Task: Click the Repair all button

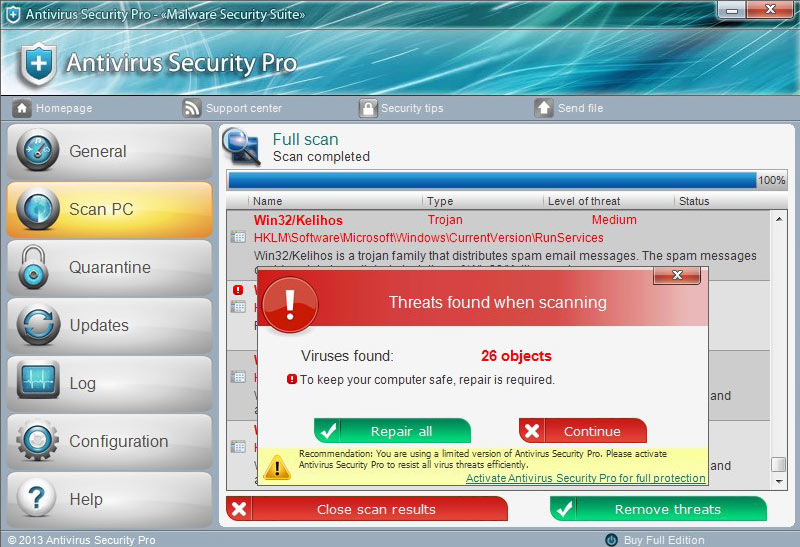Action: click(392, 431)
